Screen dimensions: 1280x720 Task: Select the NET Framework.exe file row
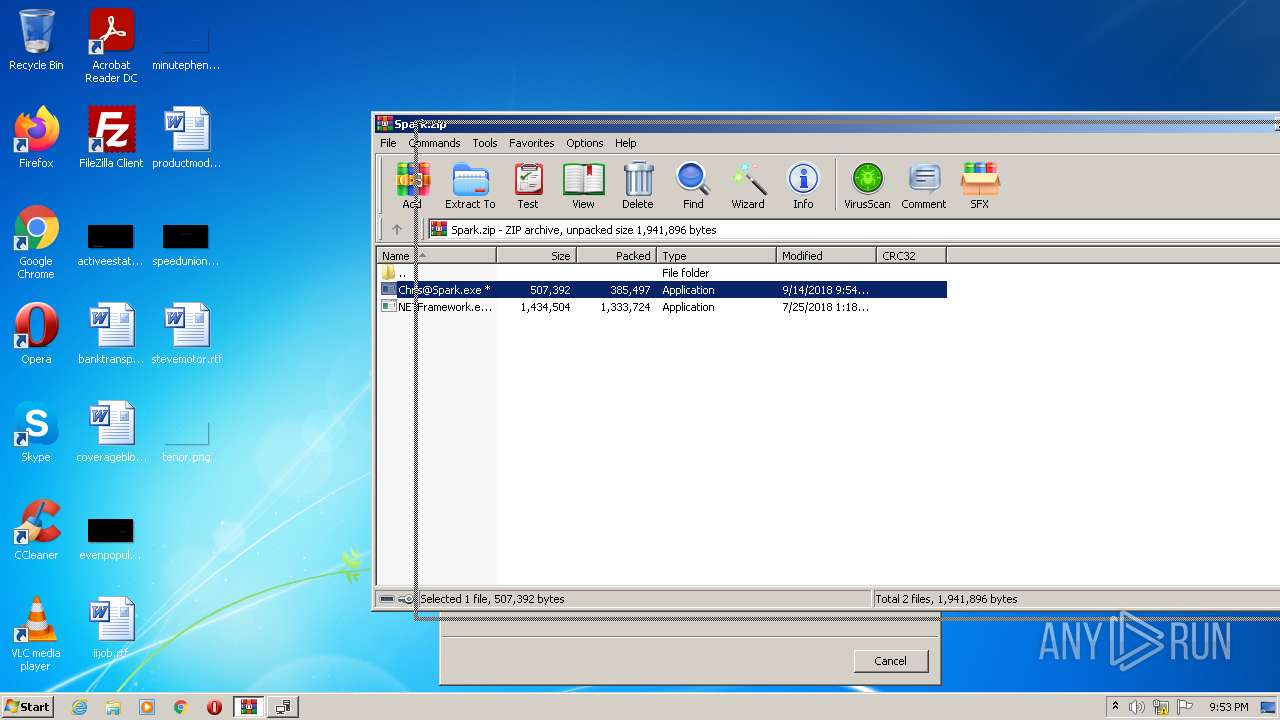coord(662,307)
